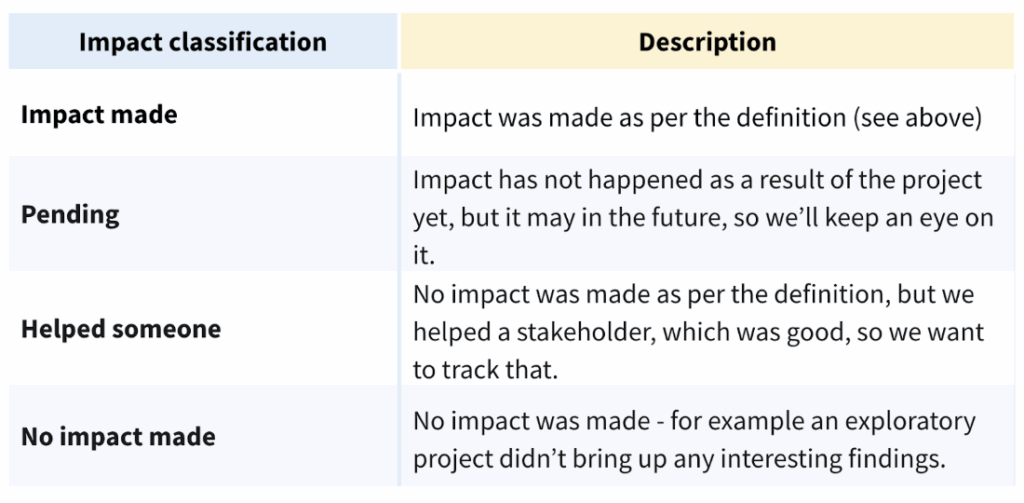
Task: Click the trailing "it." in Pending description
Action: tap(424, 255)
